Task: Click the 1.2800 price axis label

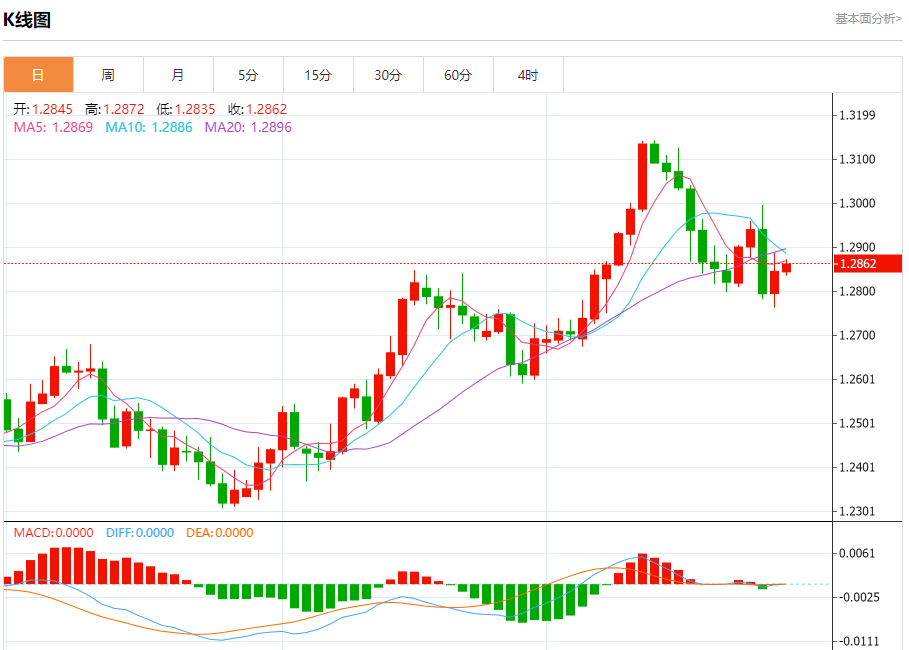Action: click(x=857, y=292)
